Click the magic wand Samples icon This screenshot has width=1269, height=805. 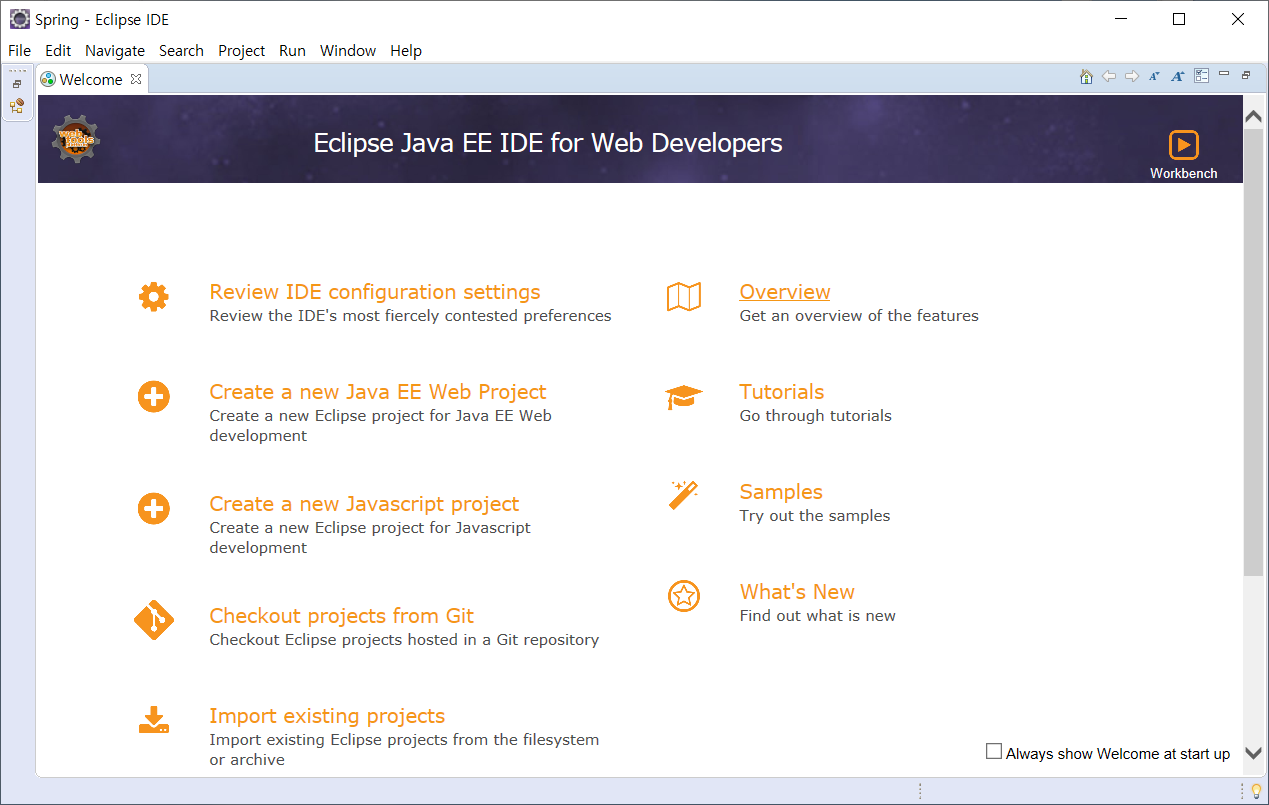click(x=684, y=495)
